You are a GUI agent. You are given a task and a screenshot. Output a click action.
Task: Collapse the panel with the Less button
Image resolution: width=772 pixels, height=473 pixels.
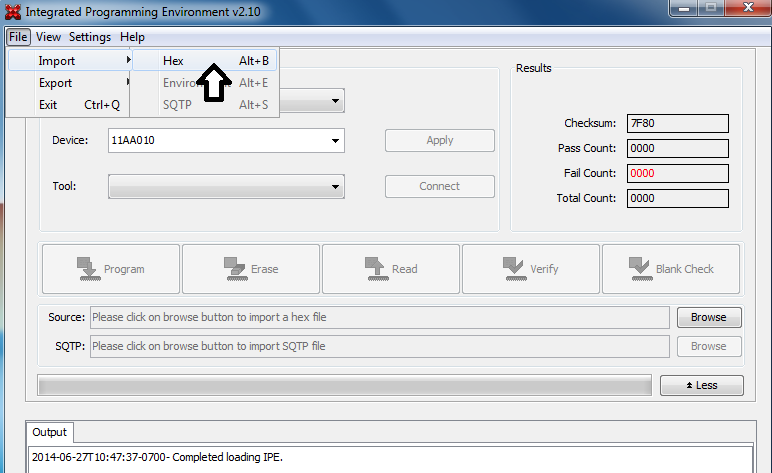tap(702, 385)
